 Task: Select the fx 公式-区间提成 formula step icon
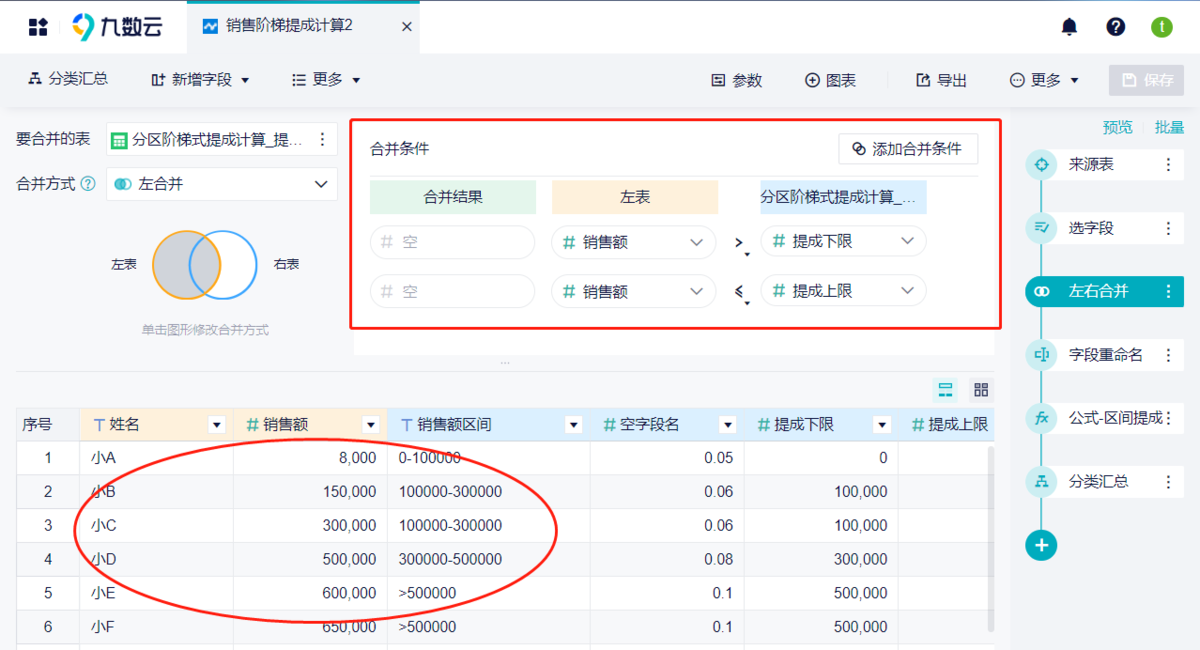coord(1040,418)
